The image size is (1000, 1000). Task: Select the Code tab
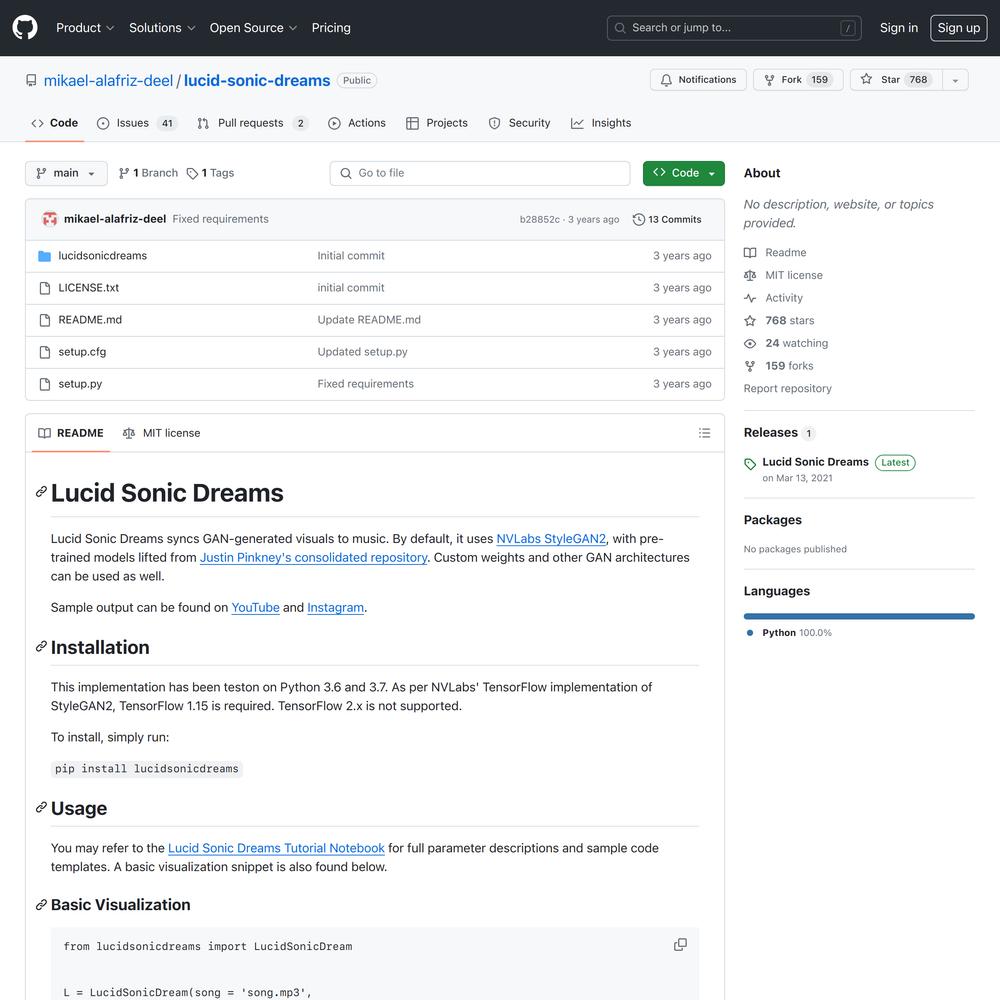(55, 123)
